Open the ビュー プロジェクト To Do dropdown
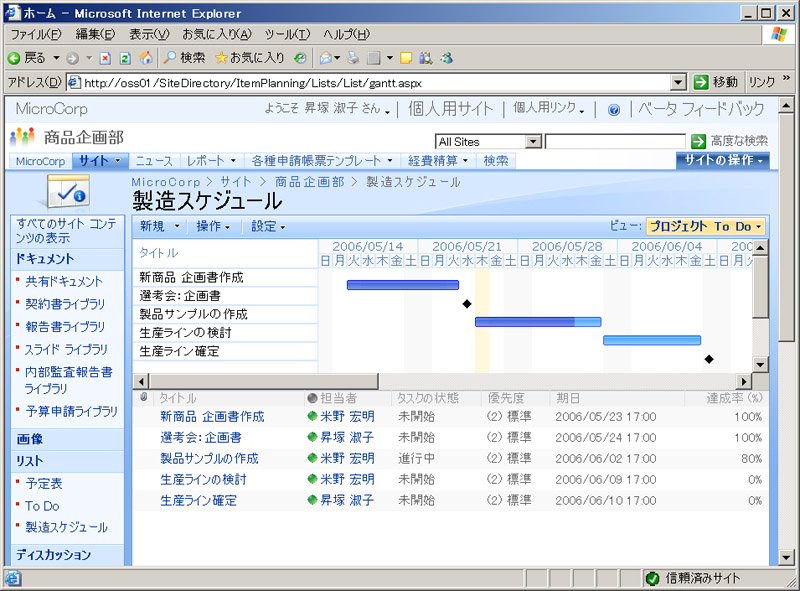This screenshot has height=591, width=800. coord(705,226)
